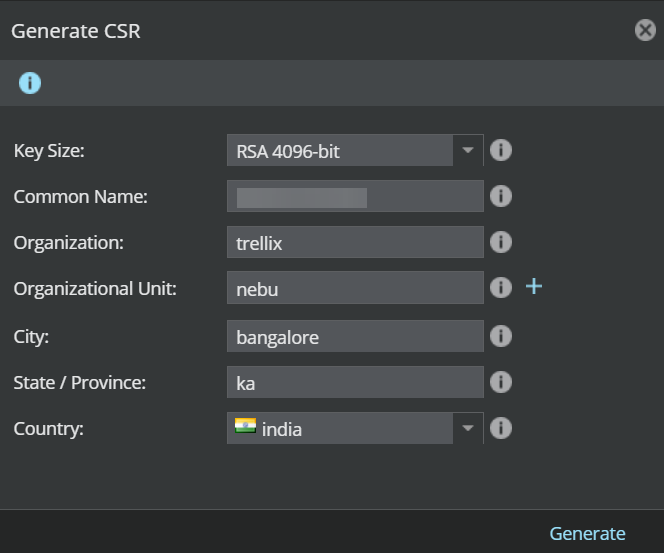Click the Generate button

pyautogui.click(x=587, y=534)
